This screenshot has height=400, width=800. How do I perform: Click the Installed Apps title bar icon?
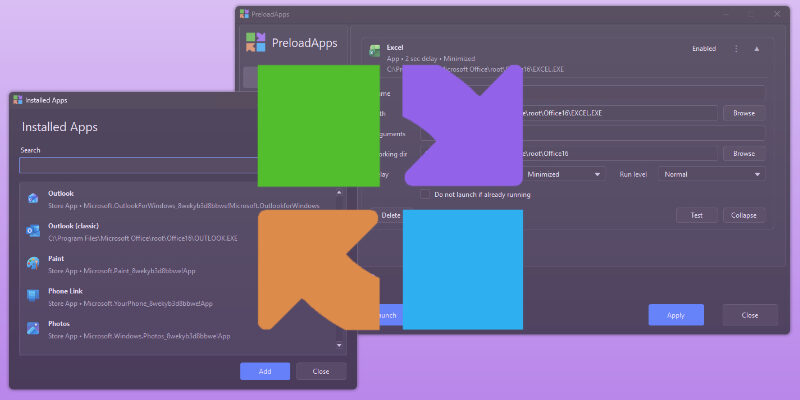coord(18,100)
